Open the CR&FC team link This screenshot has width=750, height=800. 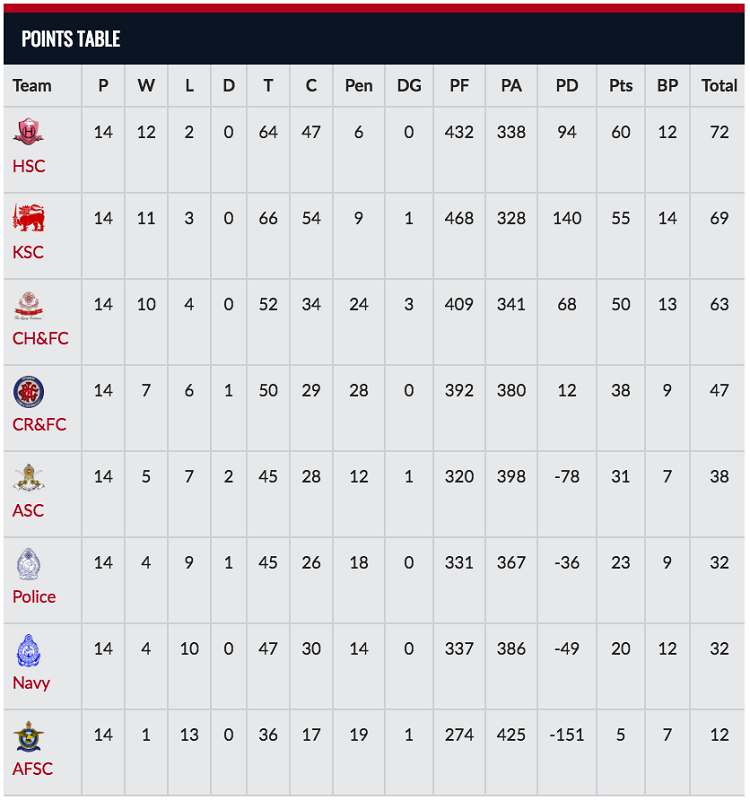[39, 424]
